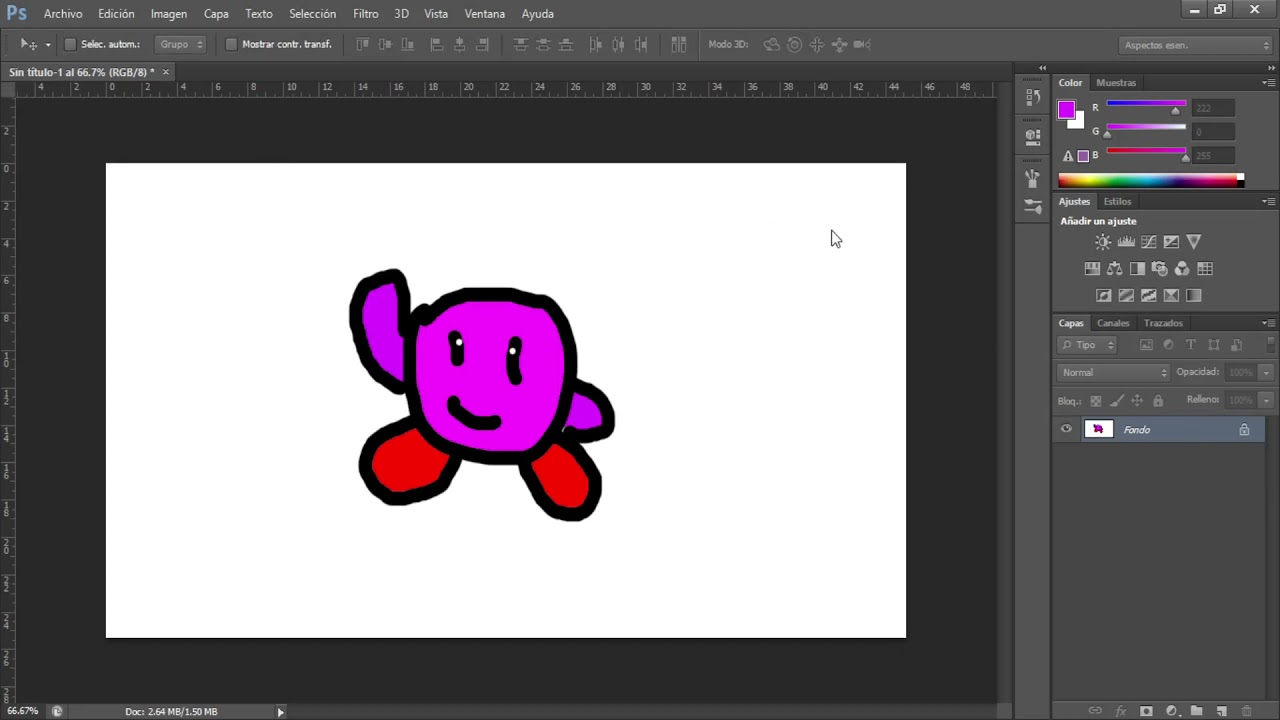This screenshot has height=720, width=1280.
Task: Add a Black & White adjustment
Action: click(1137, 269)
